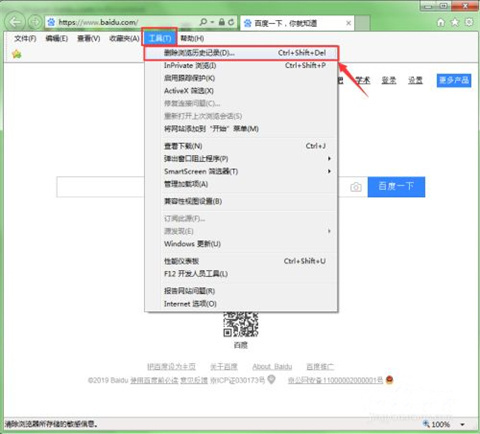The height and width of the screenshot is (434, 480).
Task: Select Windows 更新(U) menu entry
Action: (x=241, y=244)
